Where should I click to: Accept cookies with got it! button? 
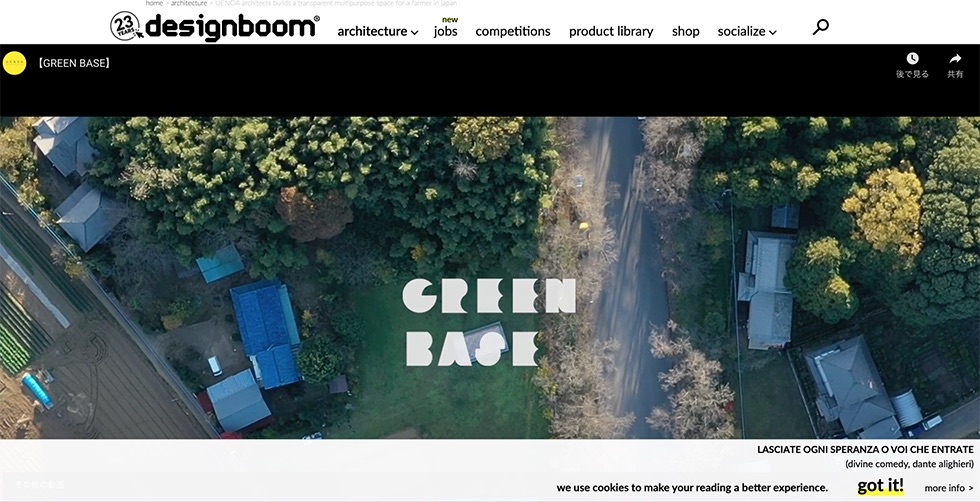click(x=880, y=486)
